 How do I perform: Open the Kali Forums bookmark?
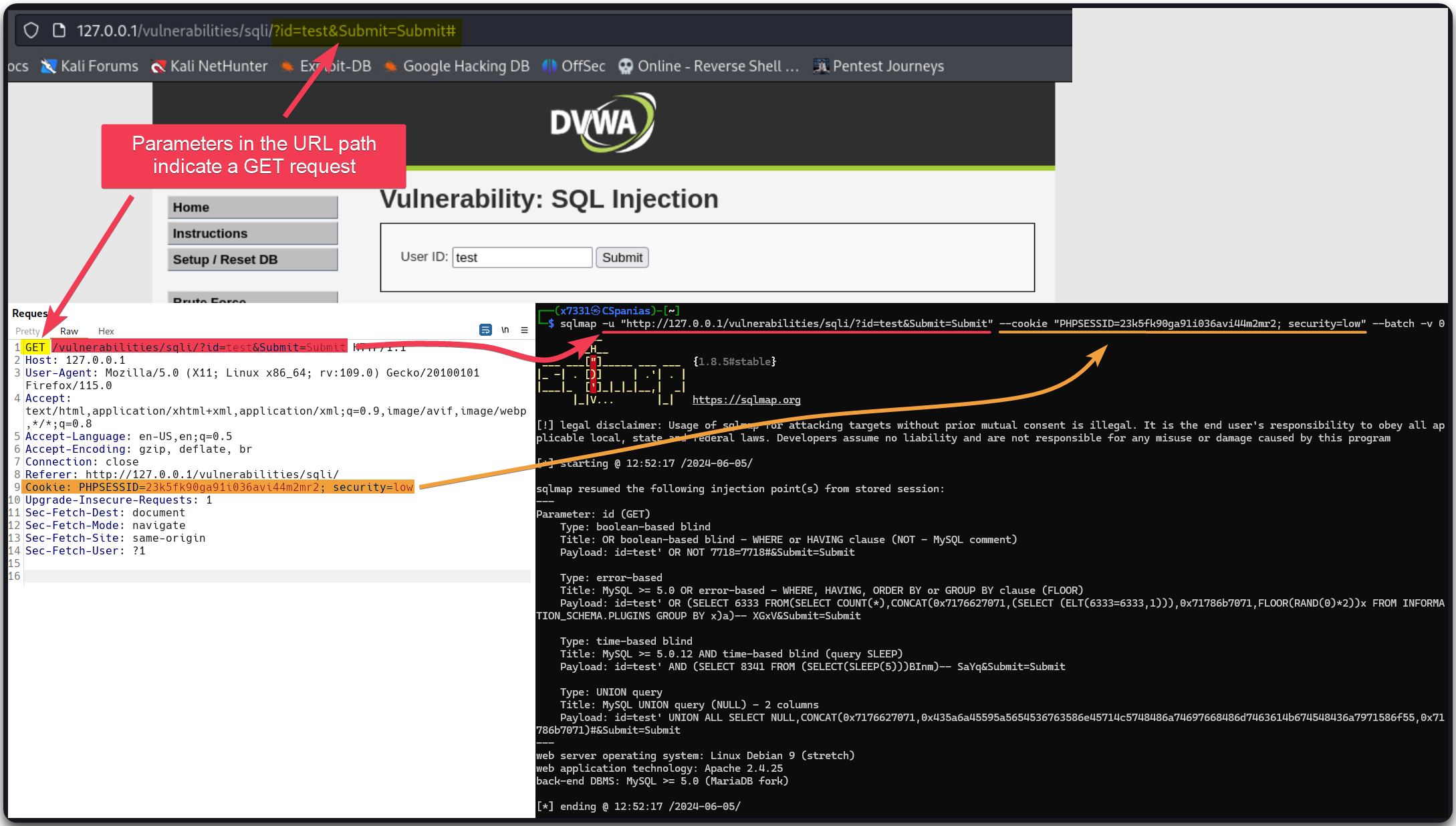(x=90, y=66)
